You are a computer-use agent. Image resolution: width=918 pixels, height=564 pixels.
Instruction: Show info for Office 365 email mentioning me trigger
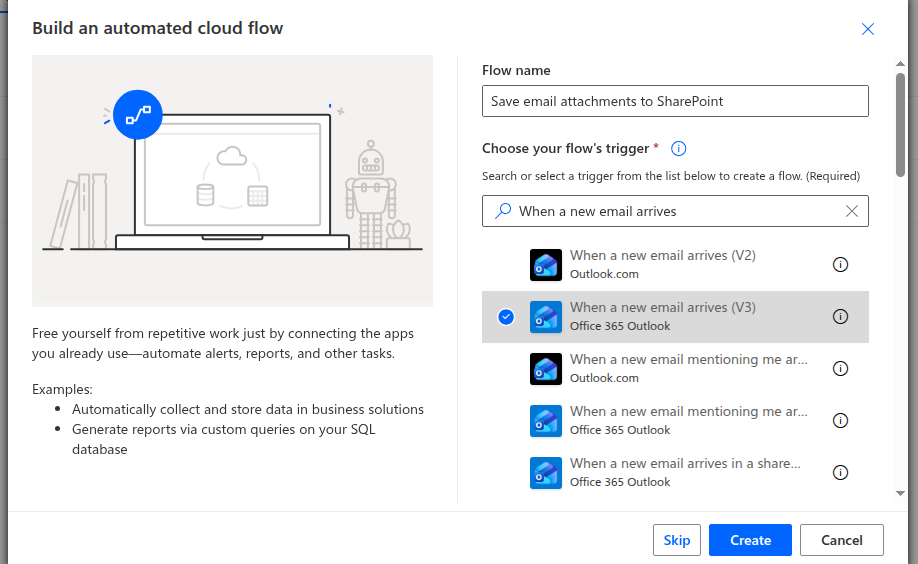840,421
